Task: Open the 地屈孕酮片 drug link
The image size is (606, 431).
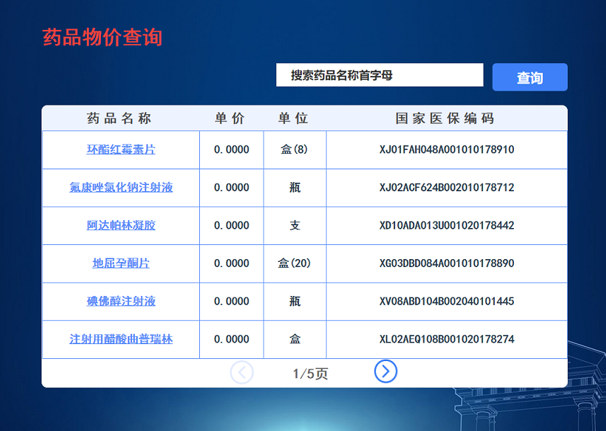Action: [x=121, y=263]
